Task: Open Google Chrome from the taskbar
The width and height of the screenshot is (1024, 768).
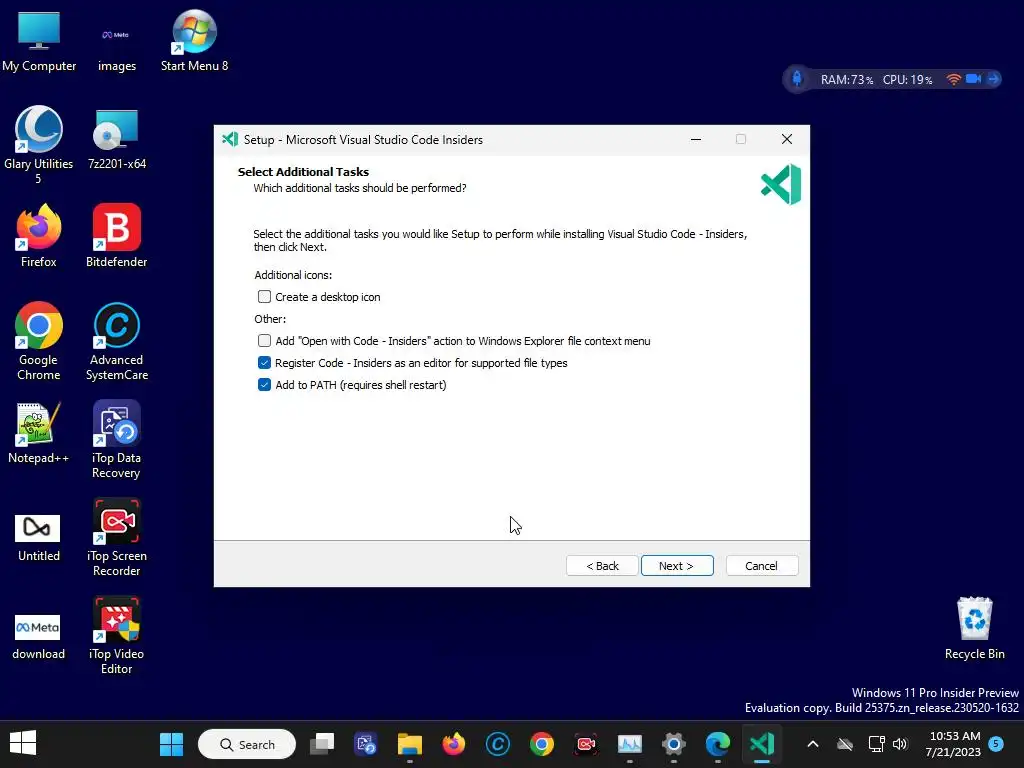Action: point(541,744)
